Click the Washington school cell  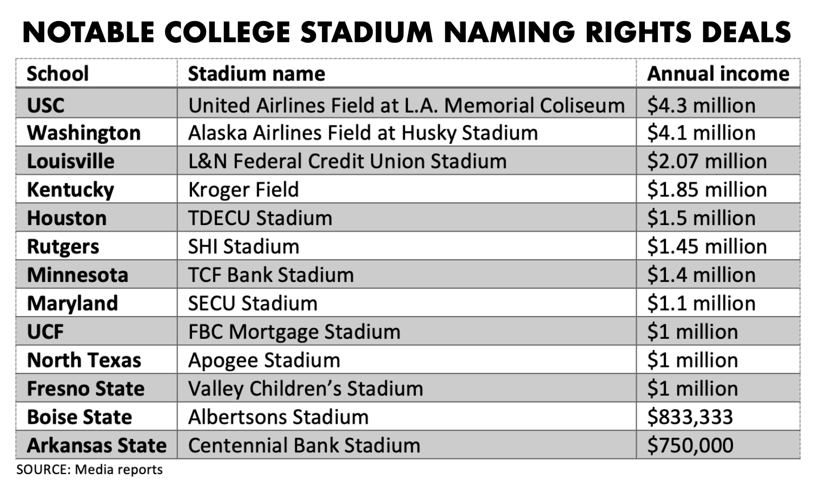(x=83, y=132)
